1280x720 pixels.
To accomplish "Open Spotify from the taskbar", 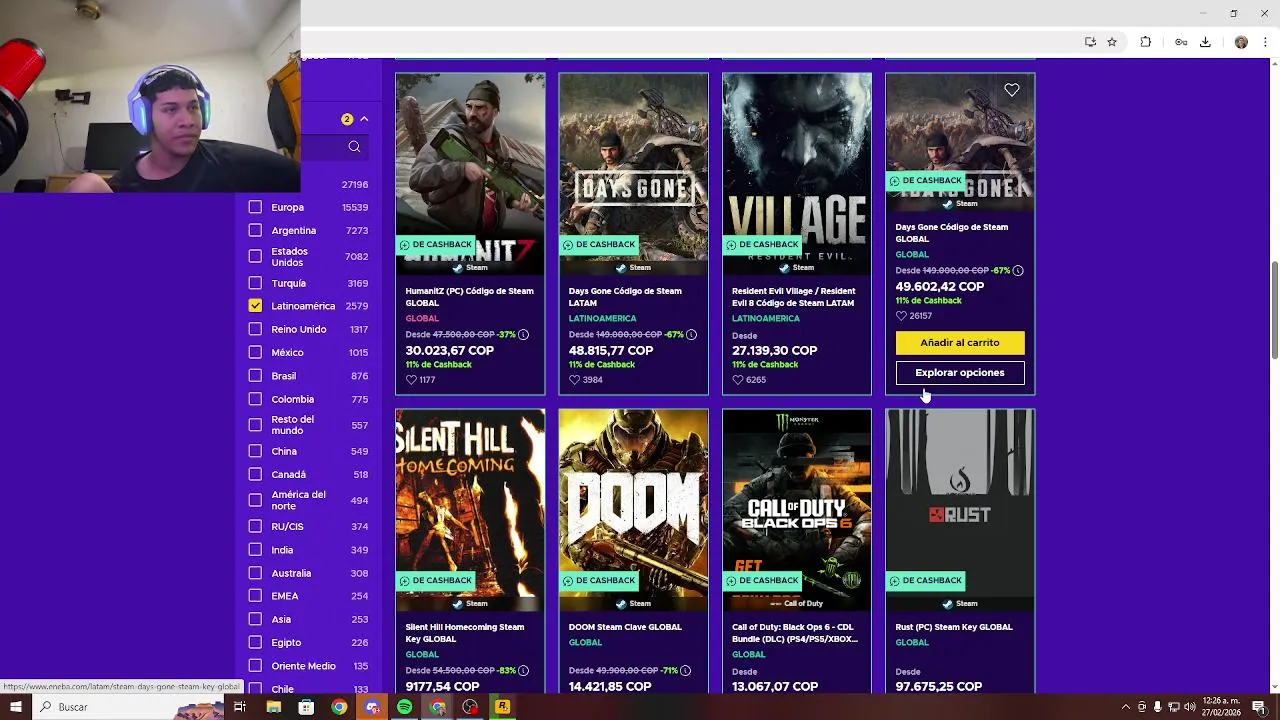I will click(404, 707).
